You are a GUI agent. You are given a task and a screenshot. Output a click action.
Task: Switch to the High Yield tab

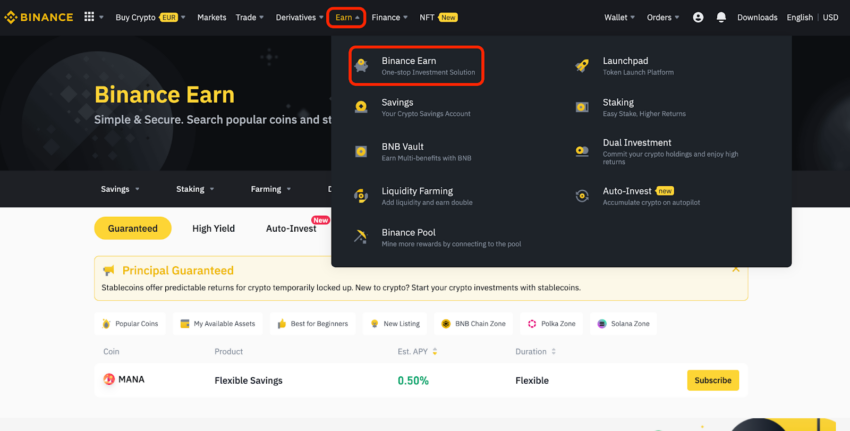click(214, 228)
